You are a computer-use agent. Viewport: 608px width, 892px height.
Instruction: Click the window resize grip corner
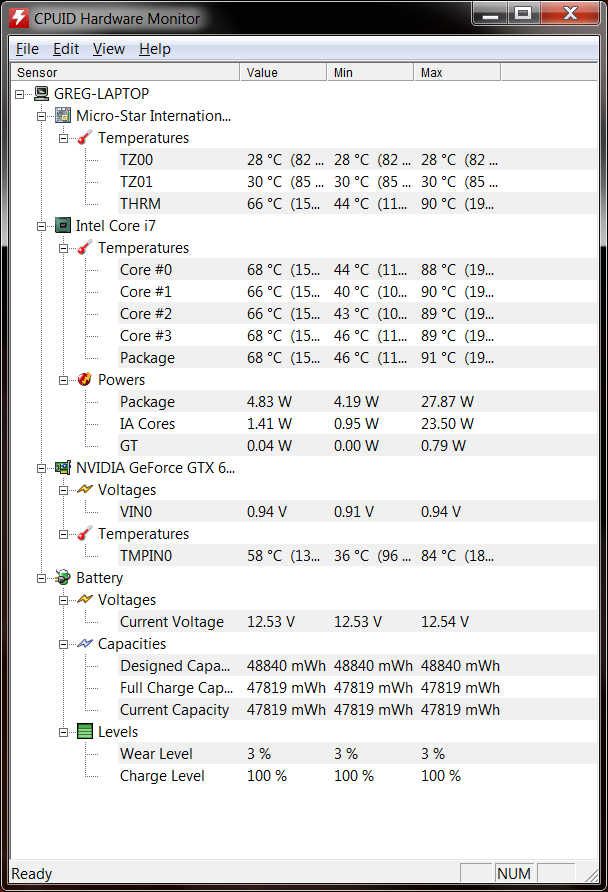(x=592, y=874)
